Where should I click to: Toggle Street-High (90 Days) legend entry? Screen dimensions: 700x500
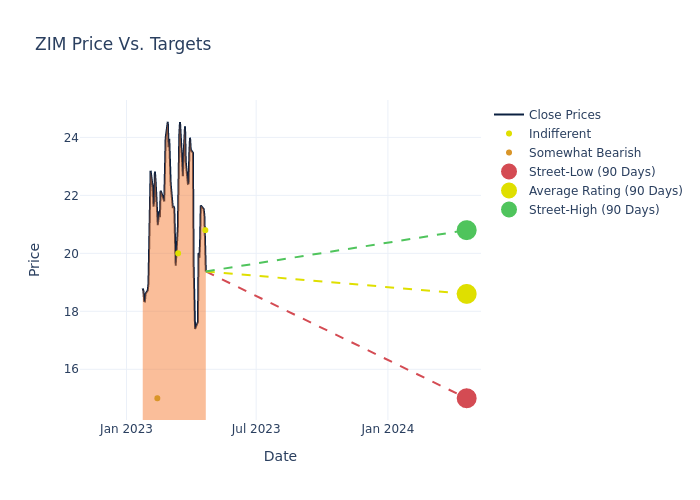click(593, 210)
